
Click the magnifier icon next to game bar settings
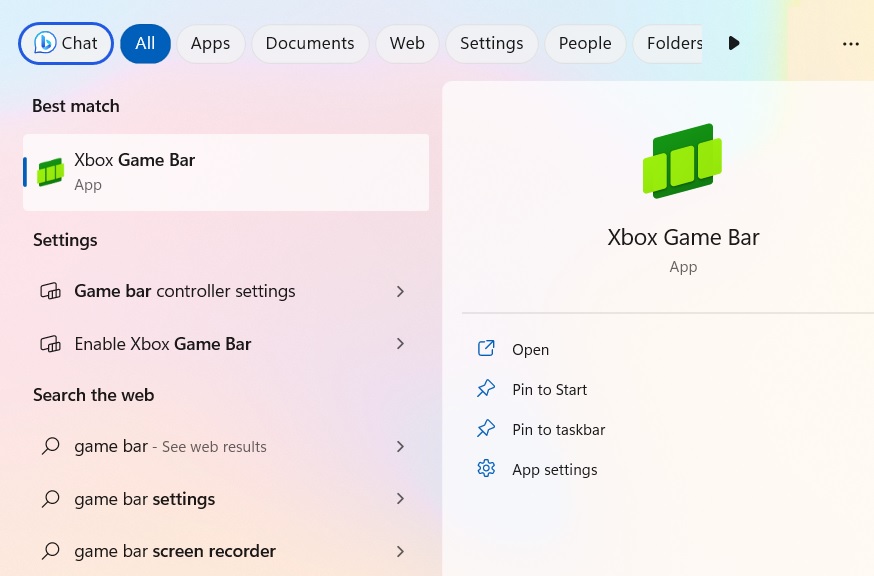[50, 498]
